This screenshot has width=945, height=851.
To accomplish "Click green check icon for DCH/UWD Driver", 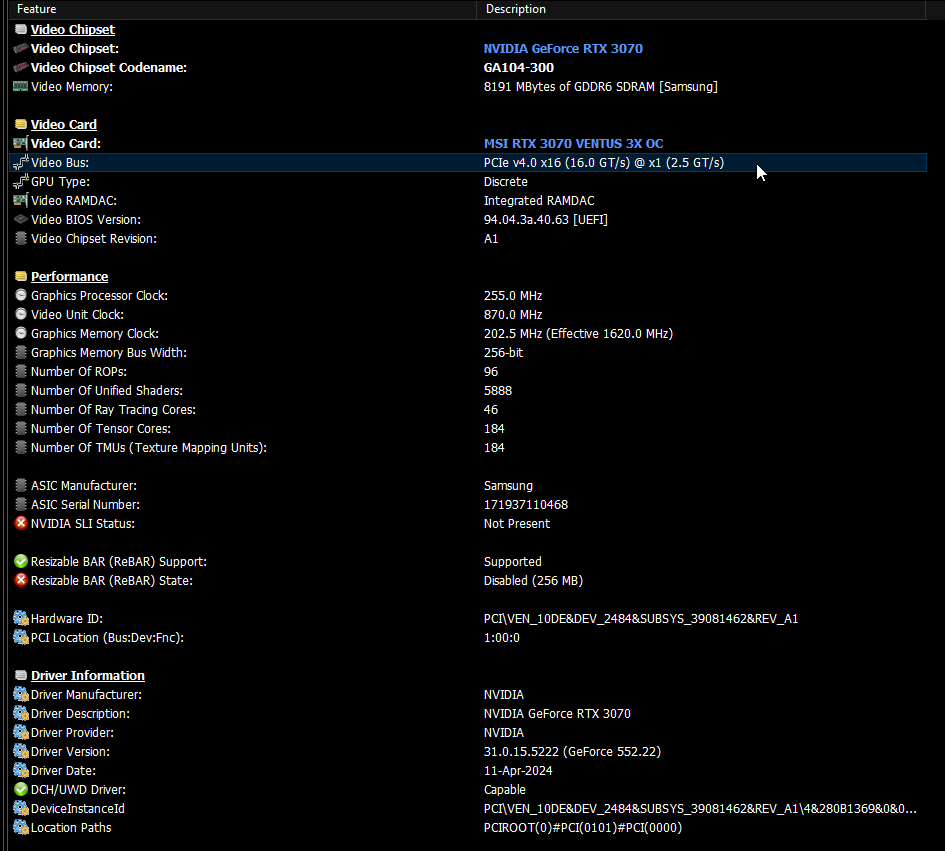I will point(20,790).
